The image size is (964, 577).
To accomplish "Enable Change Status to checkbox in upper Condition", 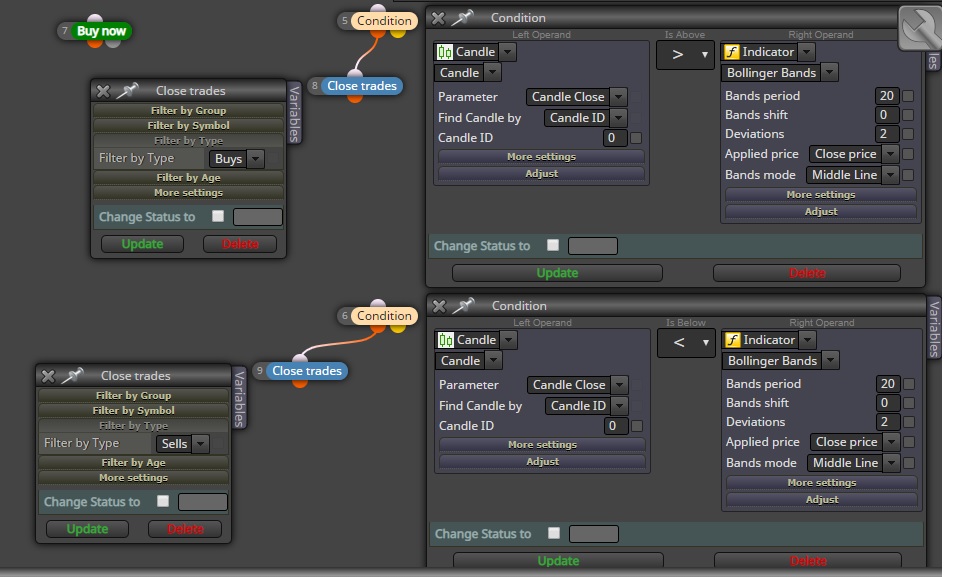I will point(553,245).
